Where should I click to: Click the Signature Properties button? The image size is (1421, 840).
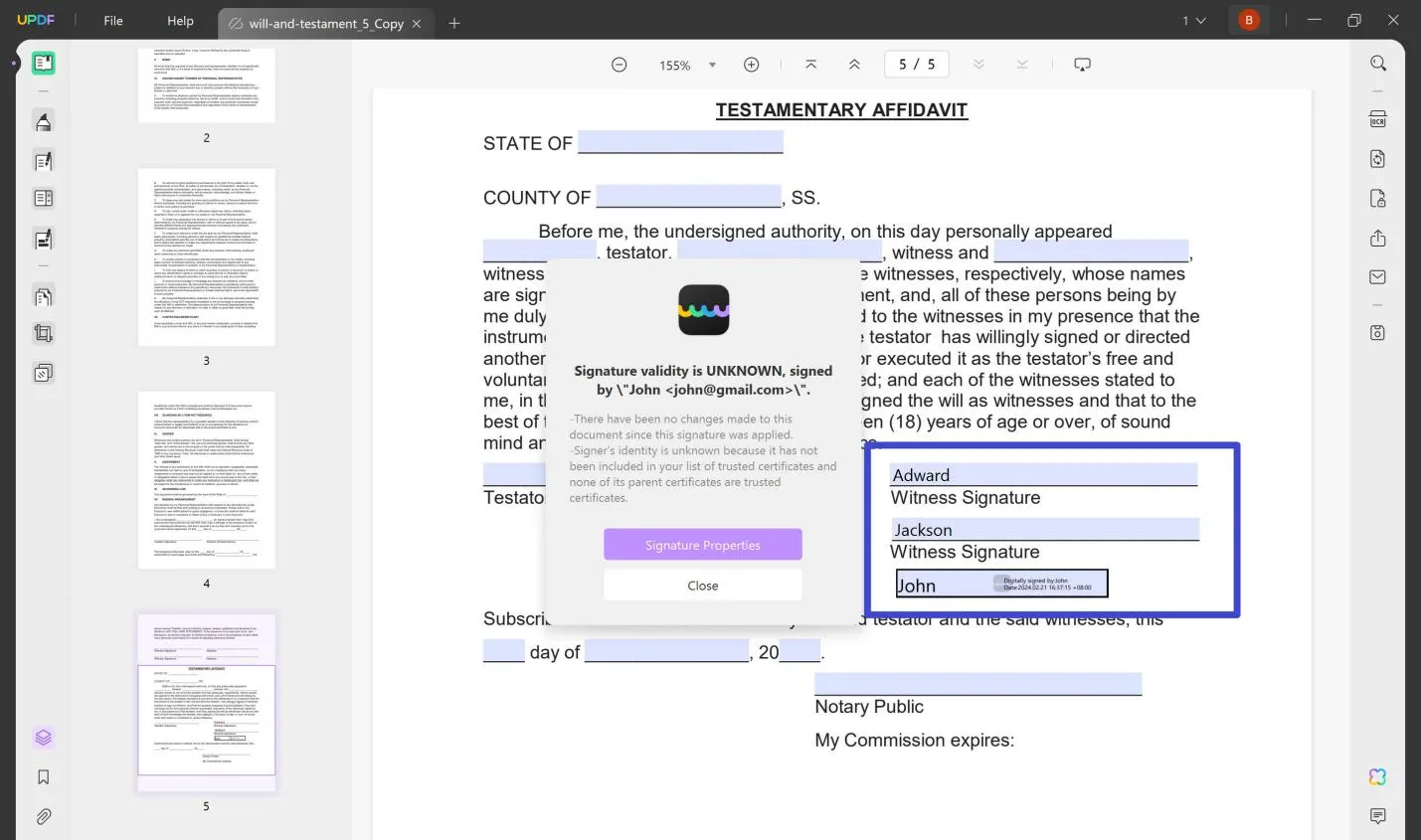[x=702, y=545]
